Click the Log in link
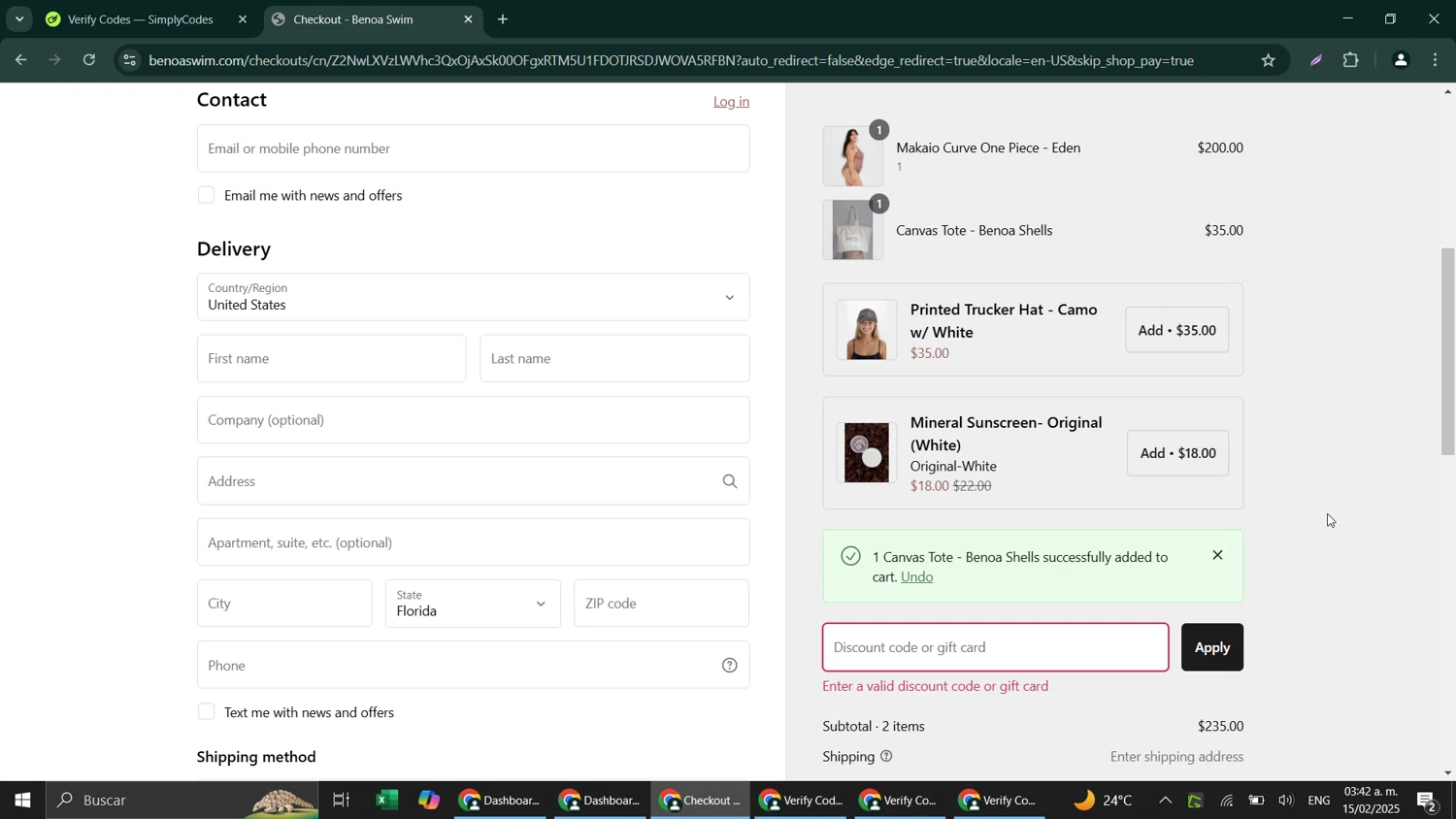Screen dimensions: 1456x819 731,101
